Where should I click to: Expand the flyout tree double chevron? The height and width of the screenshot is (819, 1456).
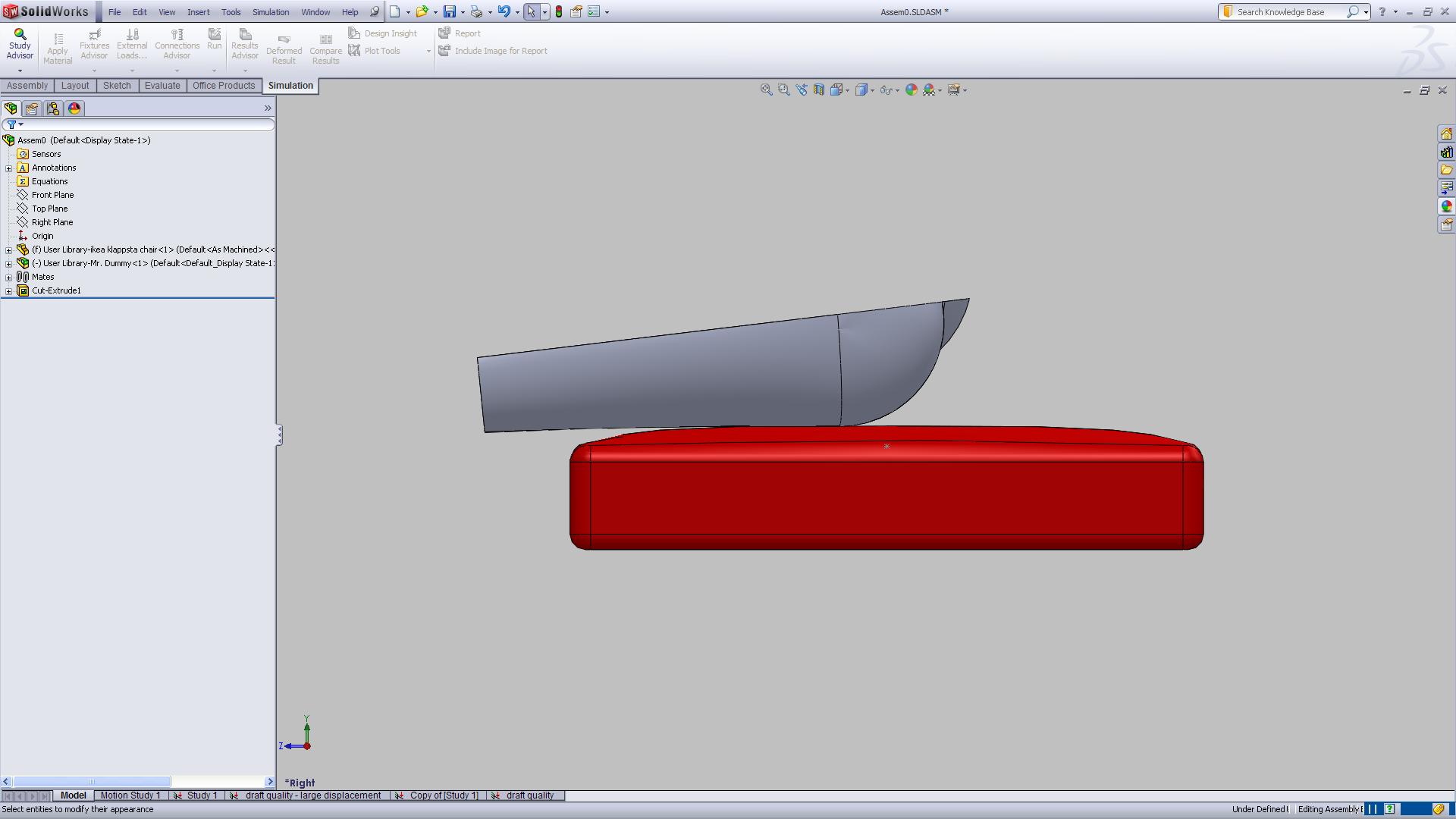pos(268,108)
